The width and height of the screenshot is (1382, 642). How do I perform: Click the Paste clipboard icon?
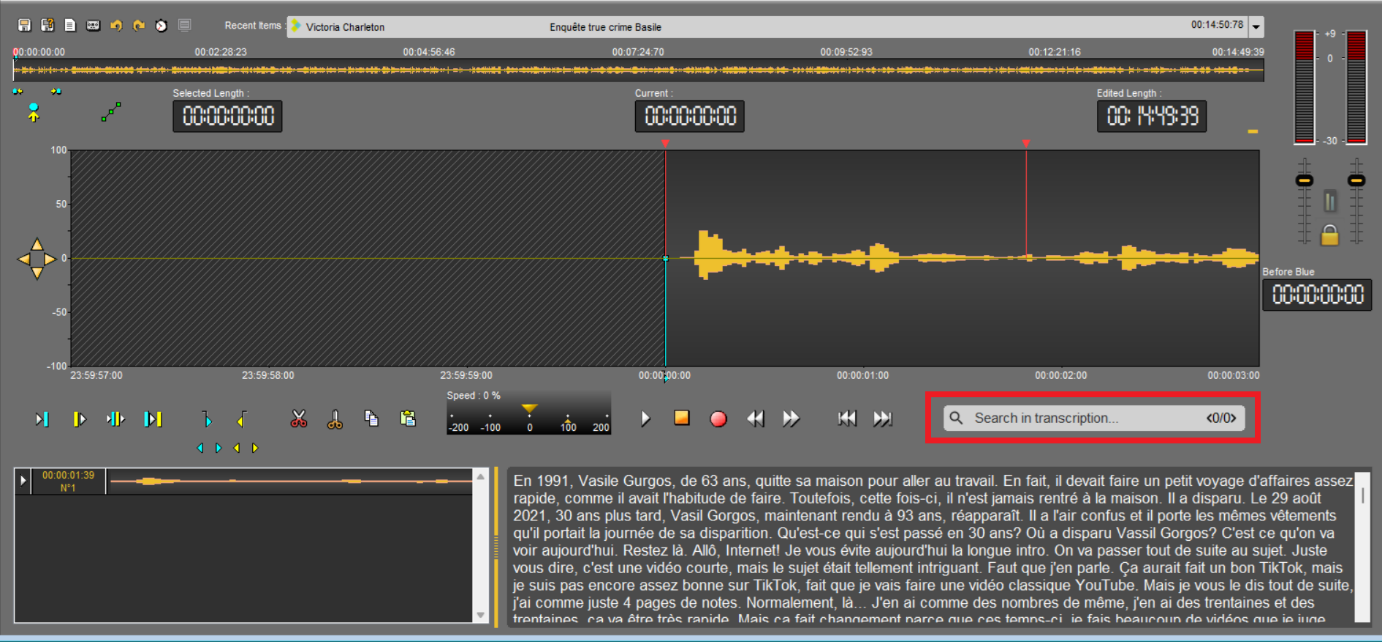408,419
